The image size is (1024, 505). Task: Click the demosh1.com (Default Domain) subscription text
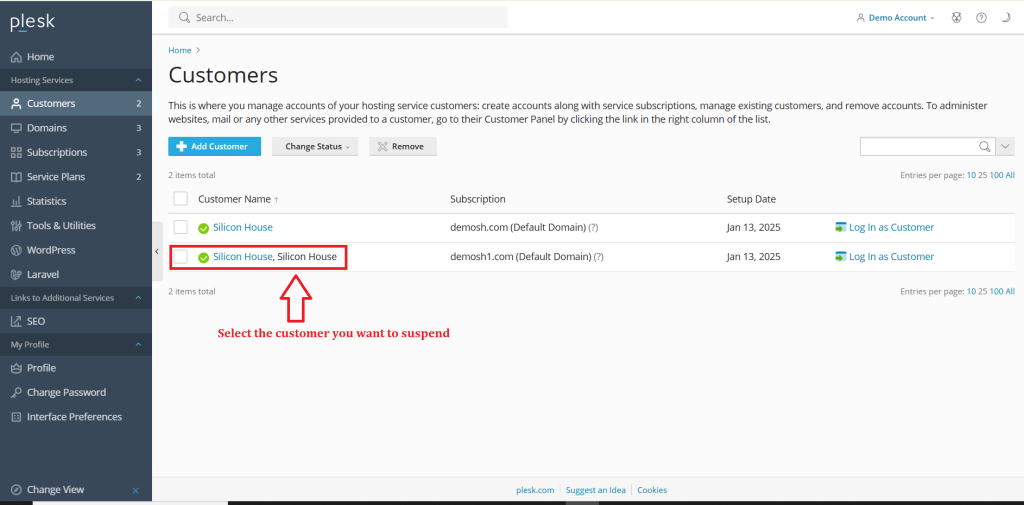[x=520, y=257]
